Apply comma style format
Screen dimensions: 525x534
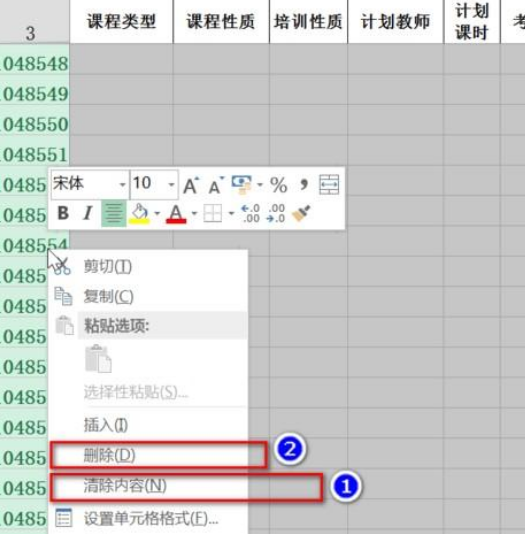[304, 185]
